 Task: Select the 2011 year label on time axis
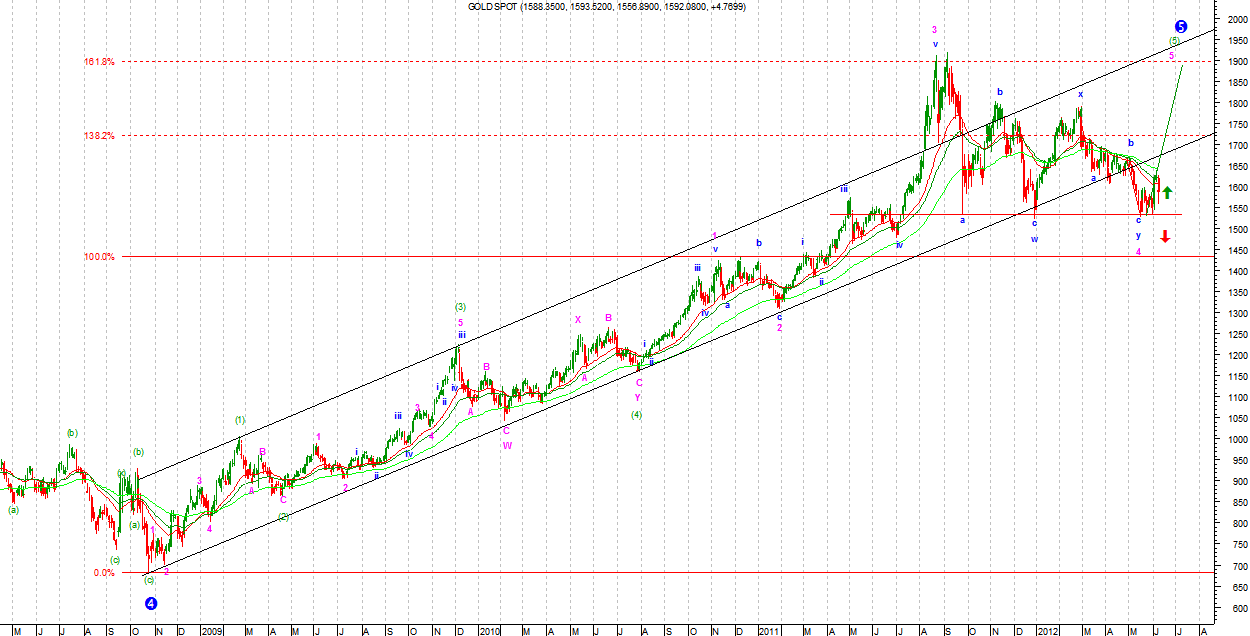coord(768,631)
